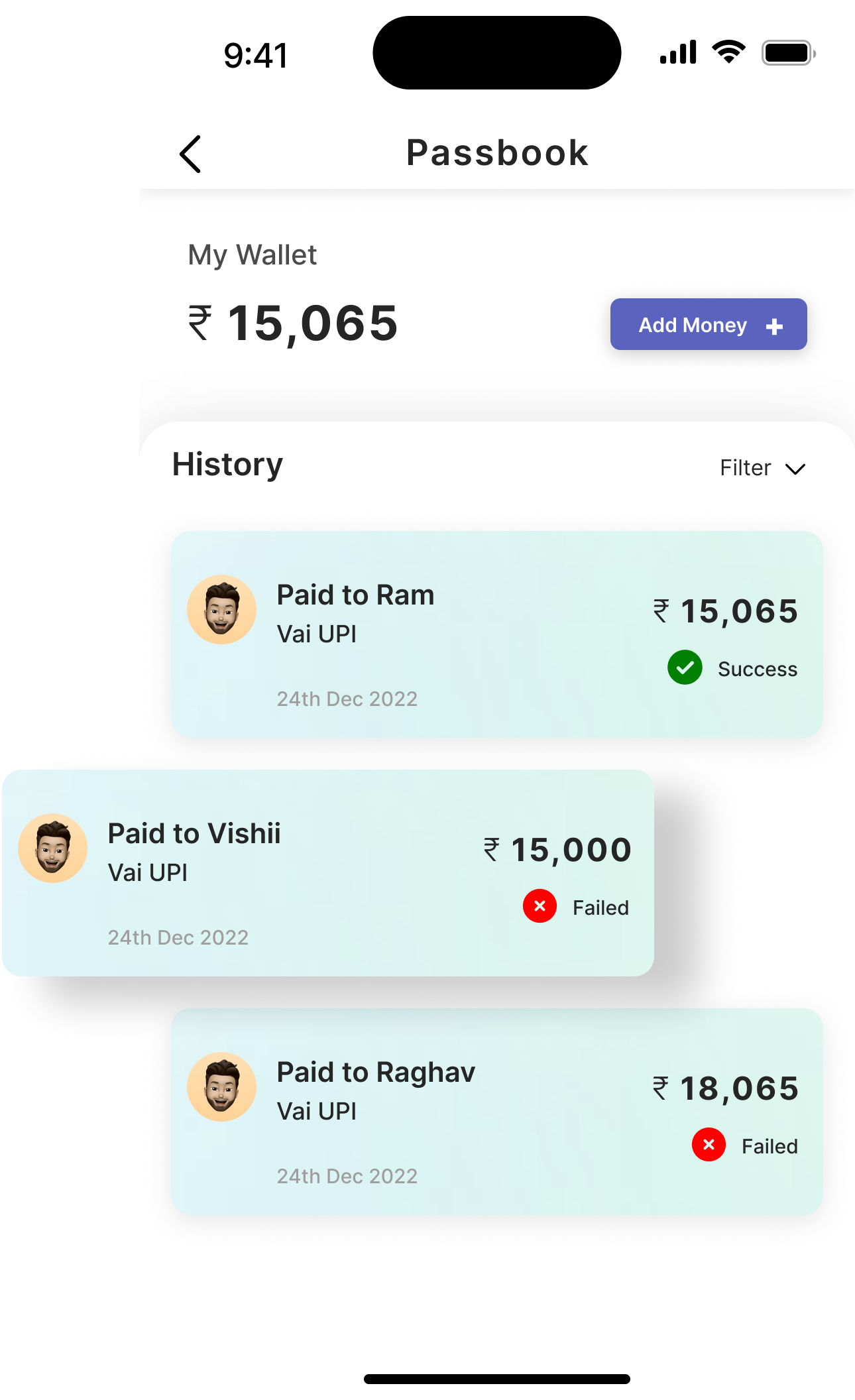Viewport: 855px width, 1400px height.
Task: Tap the home indicator bar at bottom
Action: pyautogui.click(x=497, y=1379)
